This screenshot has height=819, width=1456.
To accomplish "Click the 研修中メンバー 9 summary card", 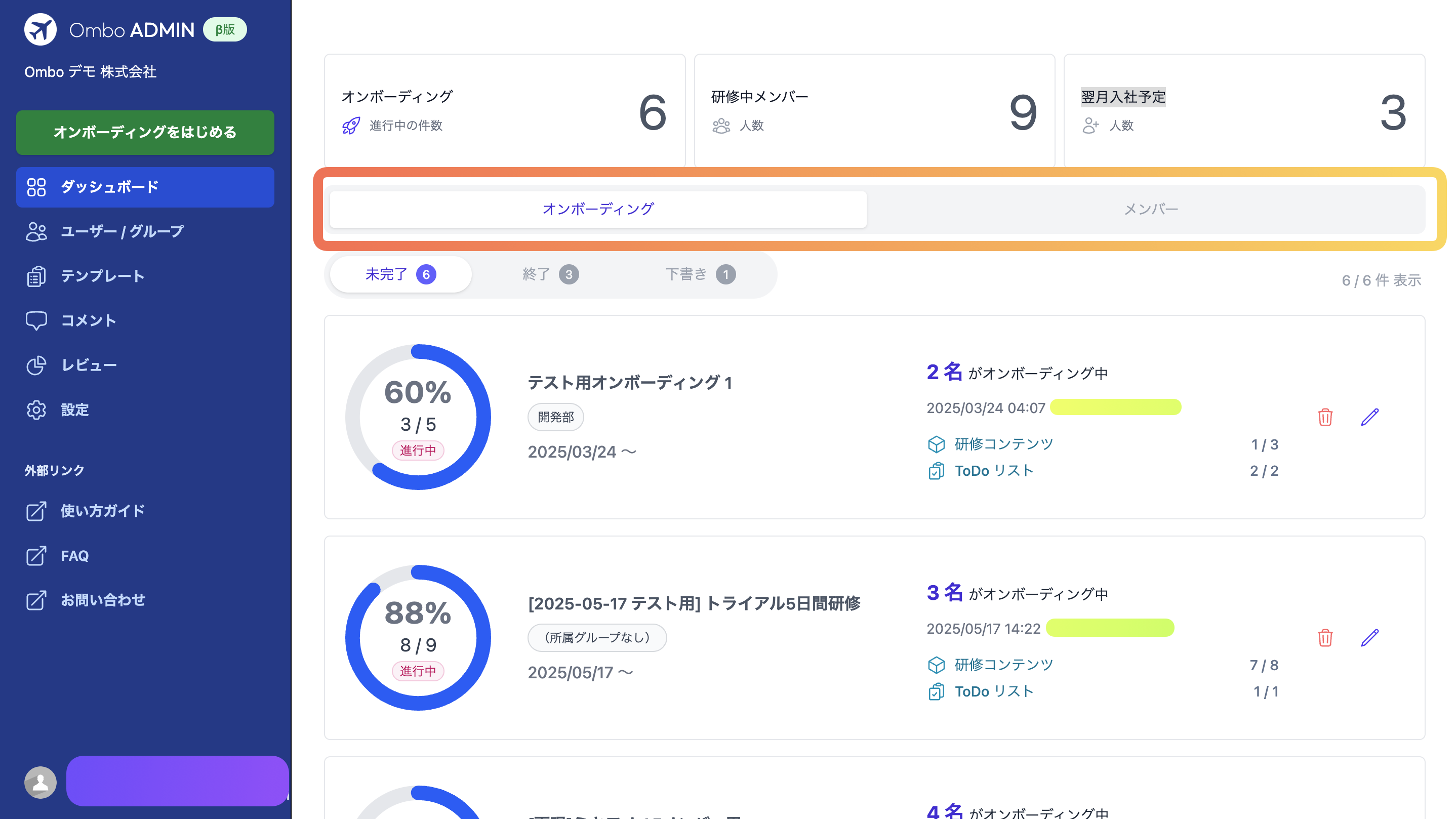I will pyautogui.click(x=874, y=111).
